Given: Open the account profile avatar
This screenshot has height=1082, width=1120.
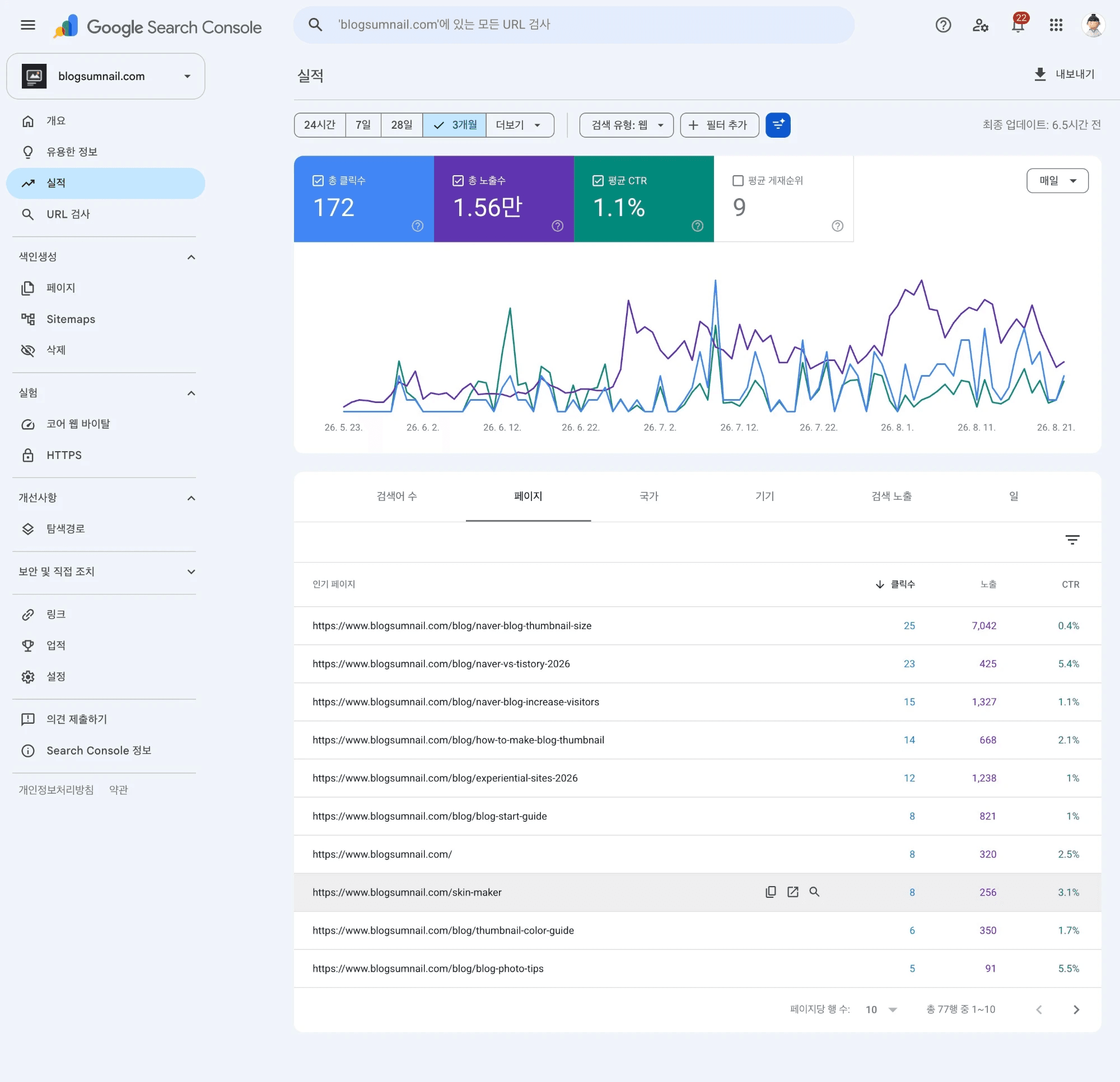Looking at the screenshot, I should point(1093,25).
